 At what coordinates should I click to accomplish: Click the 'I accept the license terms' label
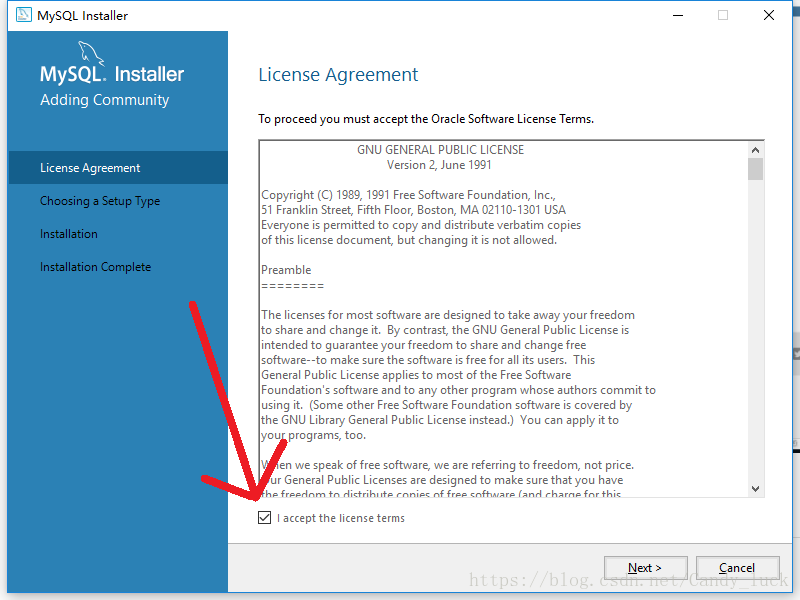pos(341,518)
